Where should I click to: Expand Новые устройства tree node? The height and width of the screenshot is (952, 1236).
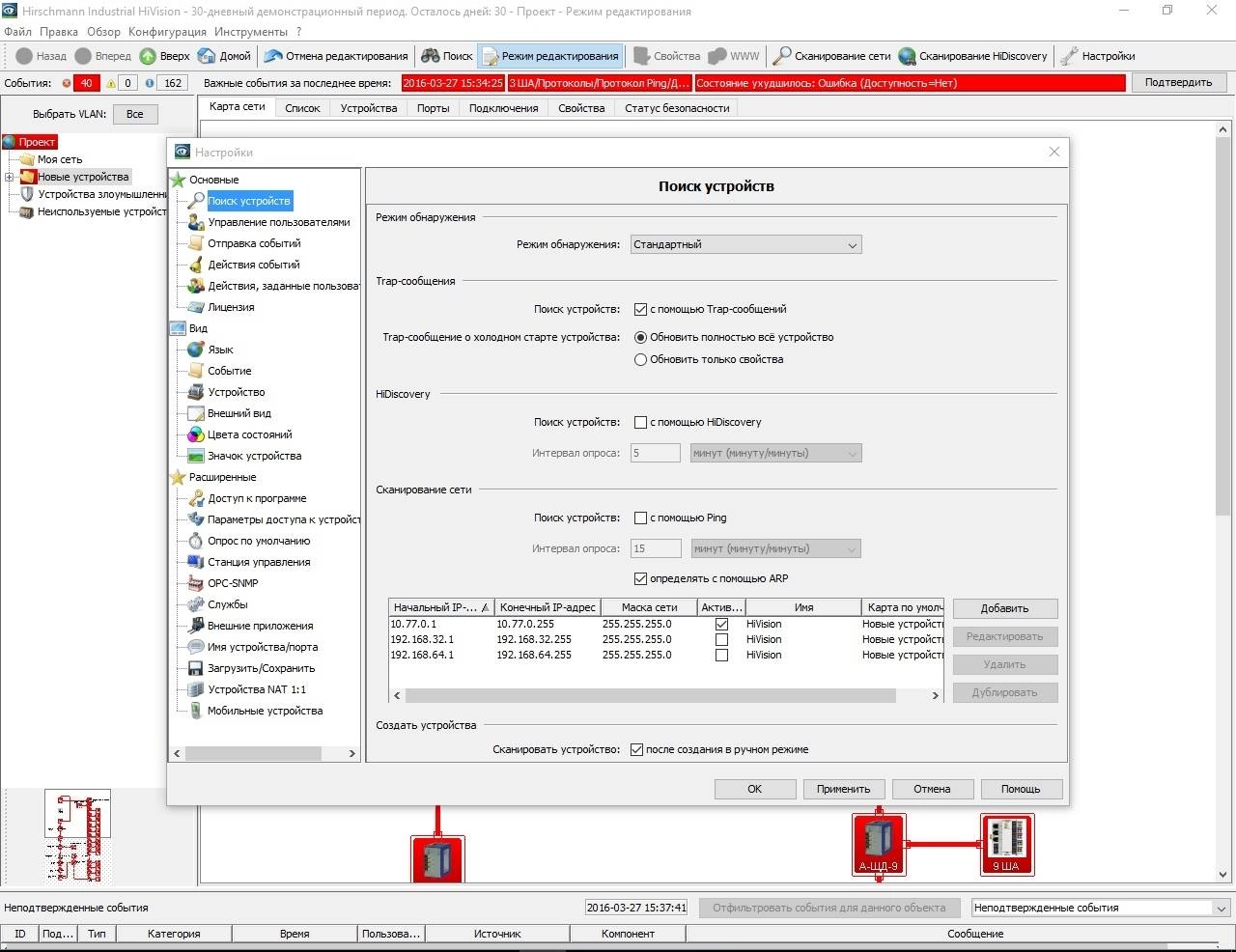(10, 177)
